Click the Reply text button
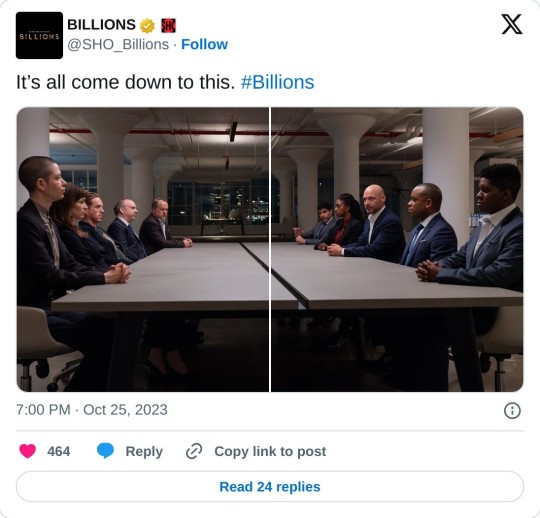540x518 pixels. click(144, 451)
